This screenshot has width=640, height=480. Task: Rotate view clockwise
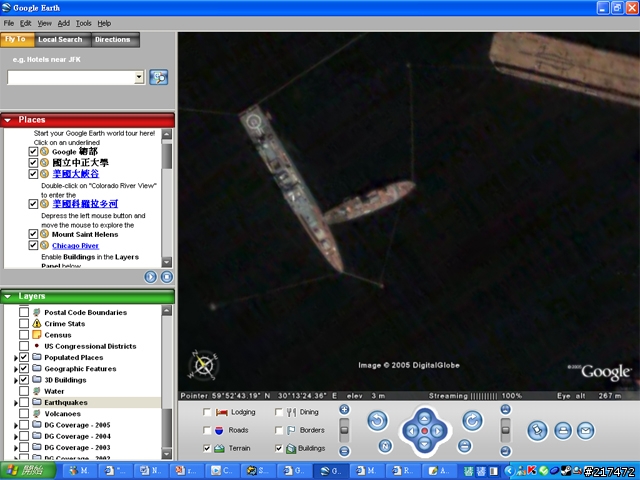coord(472,420)
